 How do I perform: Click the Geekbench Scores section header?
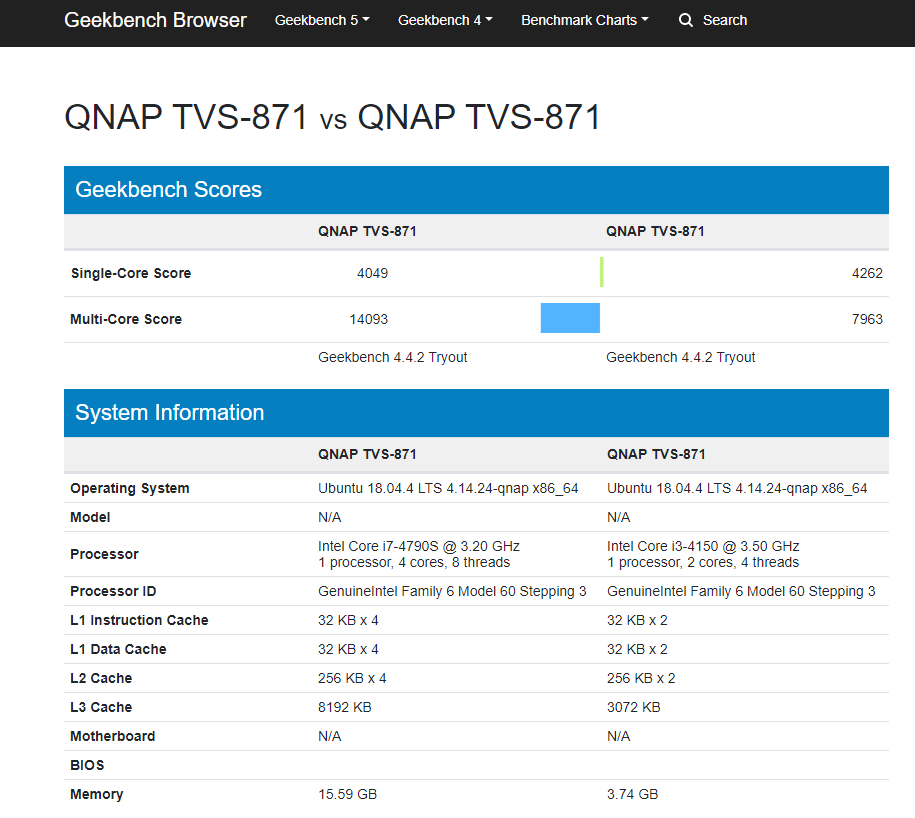tap(476, 190)
